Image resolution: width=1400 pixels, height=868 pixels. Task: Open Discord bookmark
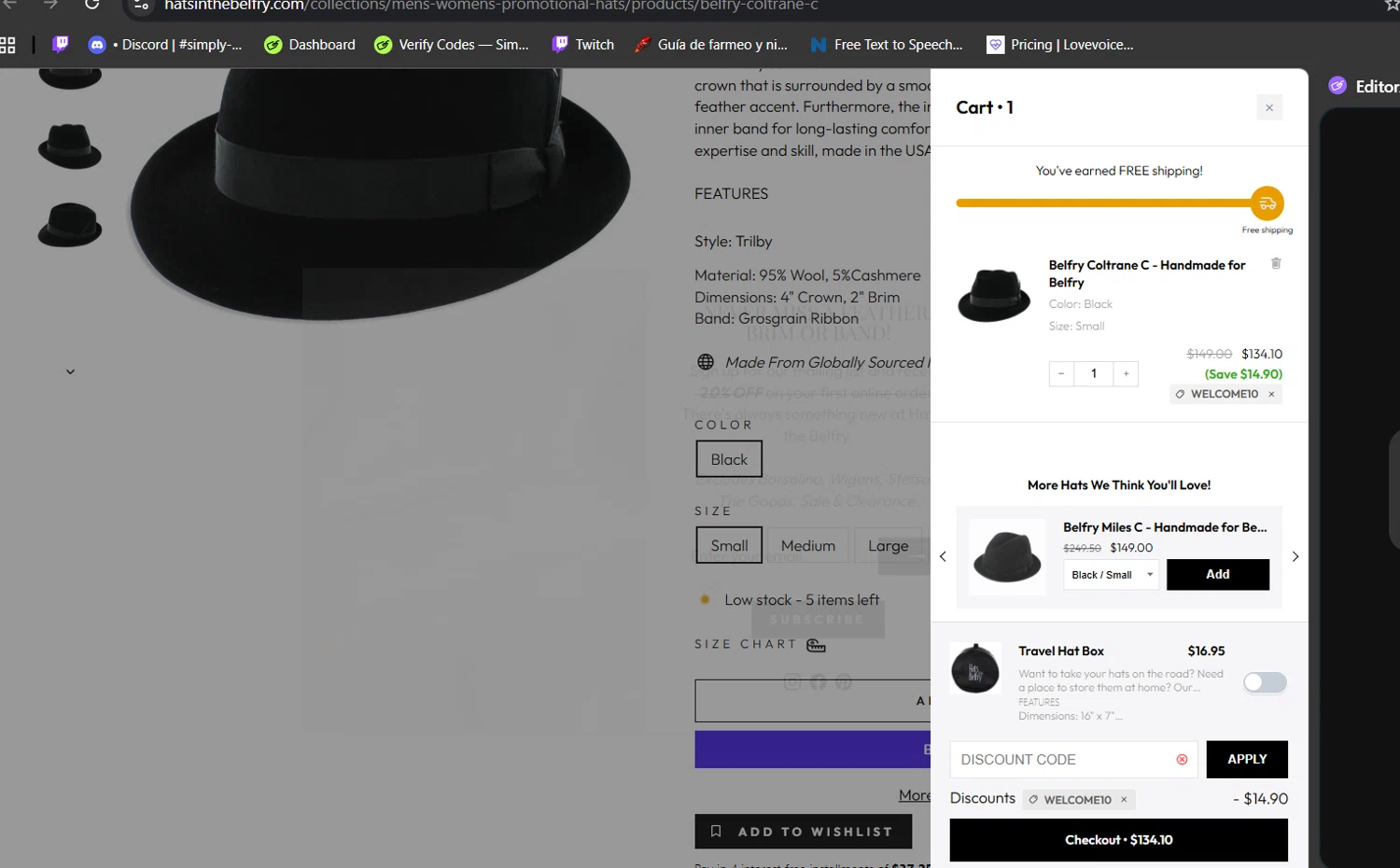165,44
